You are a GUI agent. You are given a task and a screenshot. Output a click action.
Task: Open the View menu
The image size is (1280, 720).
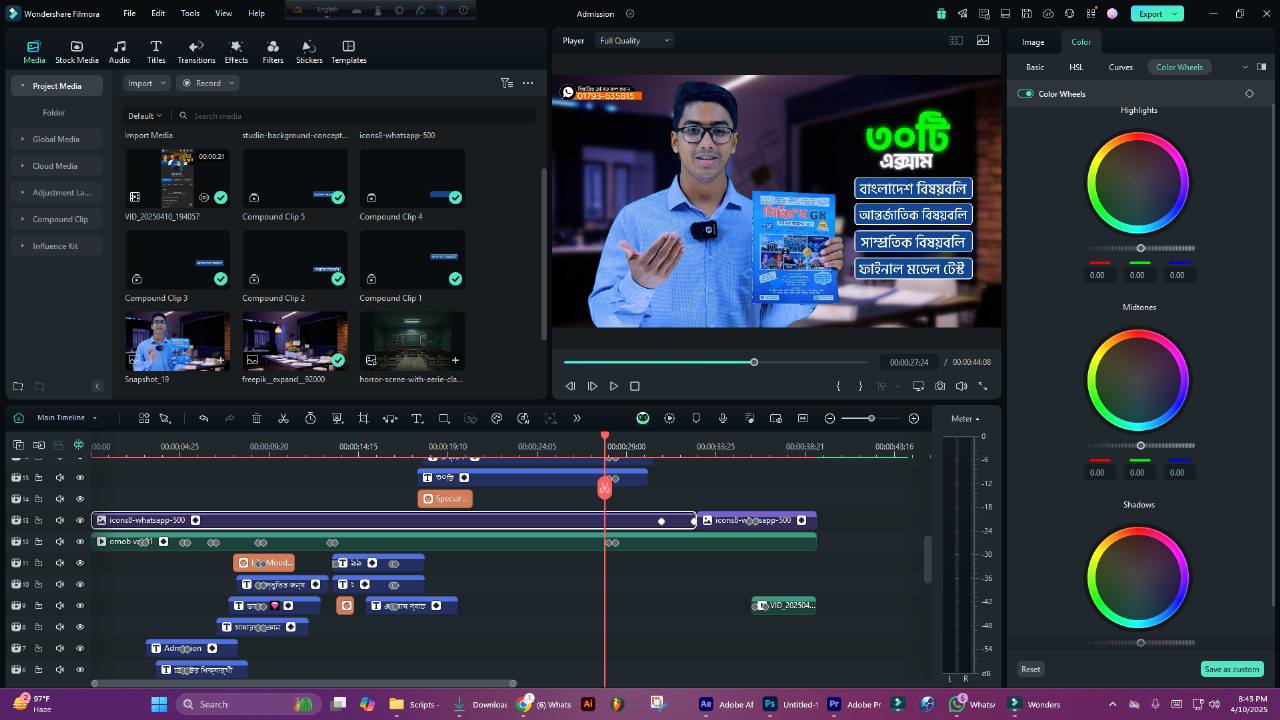point(223,13)
